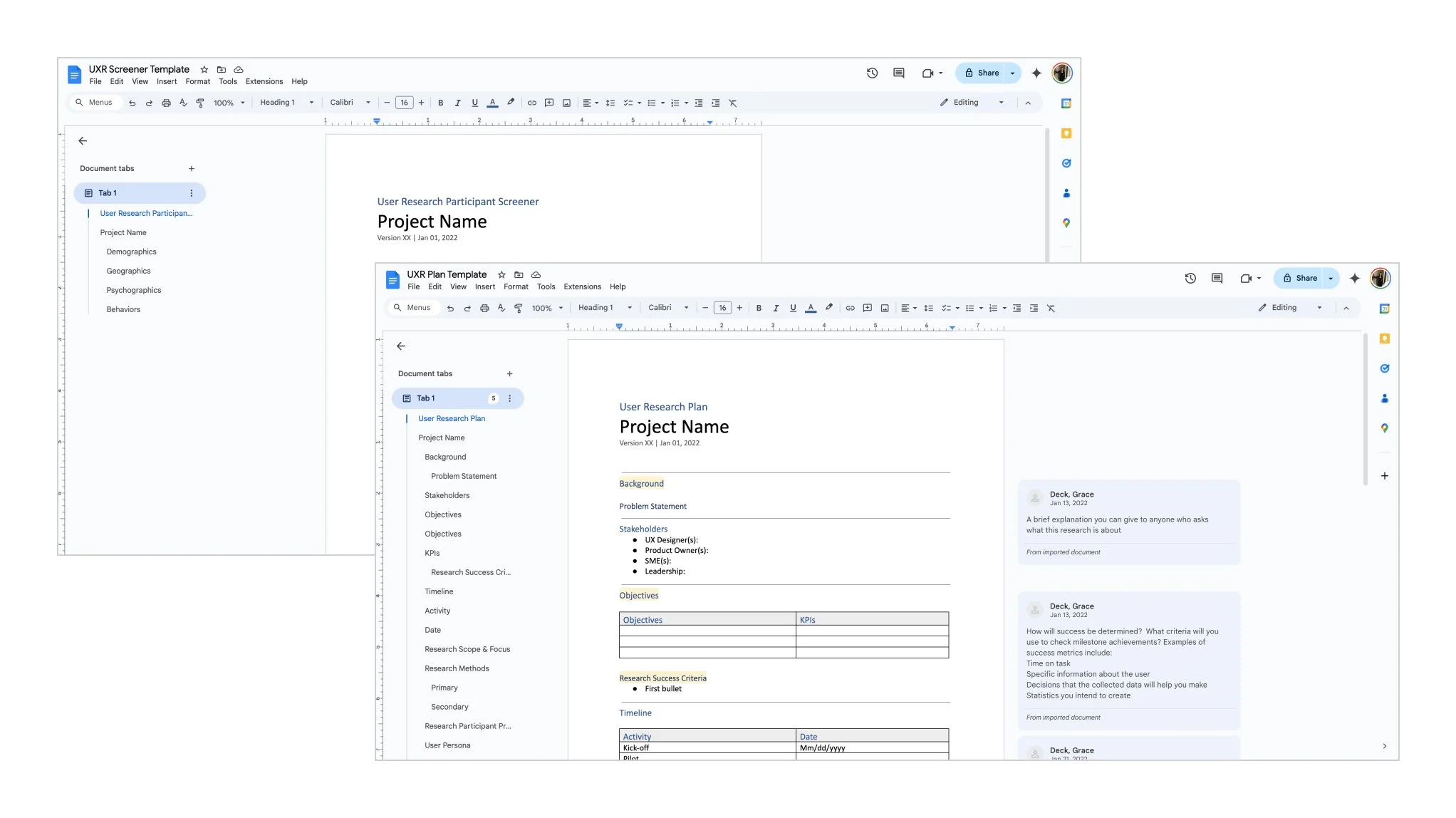Open Google Keep in the UXR Plan side panel
This screenshot has width=1456, height=818.
1384,339
